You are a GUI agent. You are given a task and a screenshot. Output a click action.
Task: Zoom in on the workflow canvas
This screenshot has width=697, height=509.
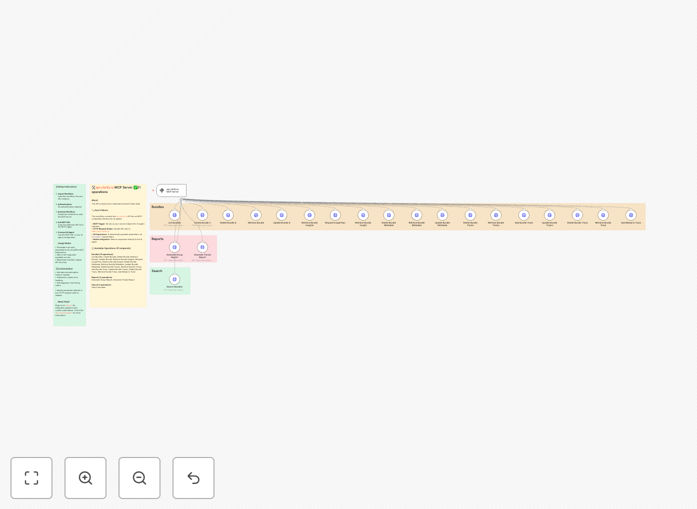pos(85,478)
